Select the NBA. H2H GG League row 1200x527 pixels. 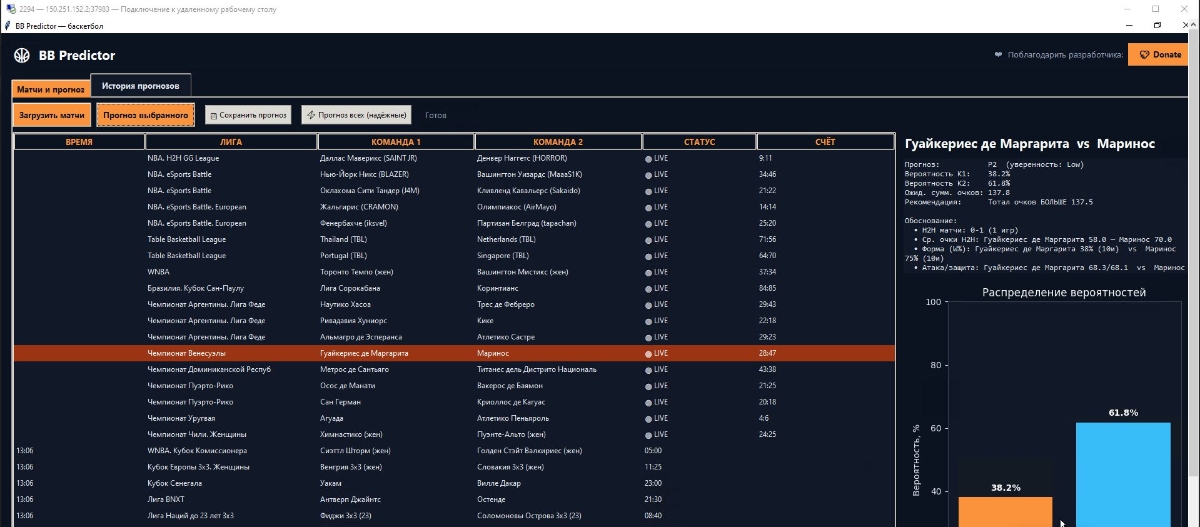coord(453,158)
